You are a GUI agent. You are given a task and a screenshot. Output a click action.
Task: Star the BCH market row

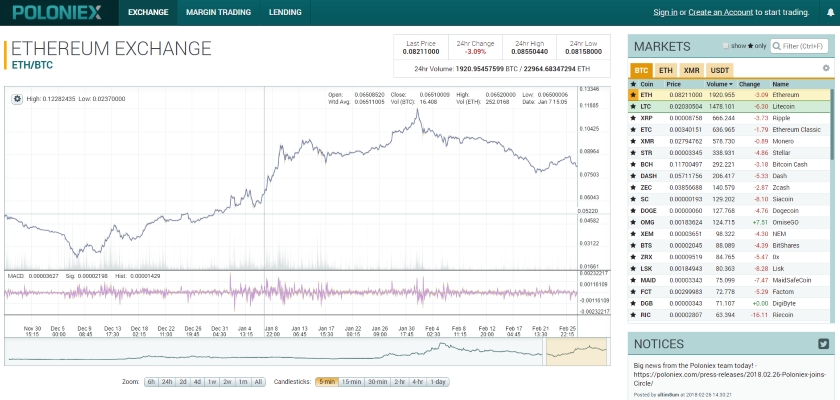[x=633, y=164]
